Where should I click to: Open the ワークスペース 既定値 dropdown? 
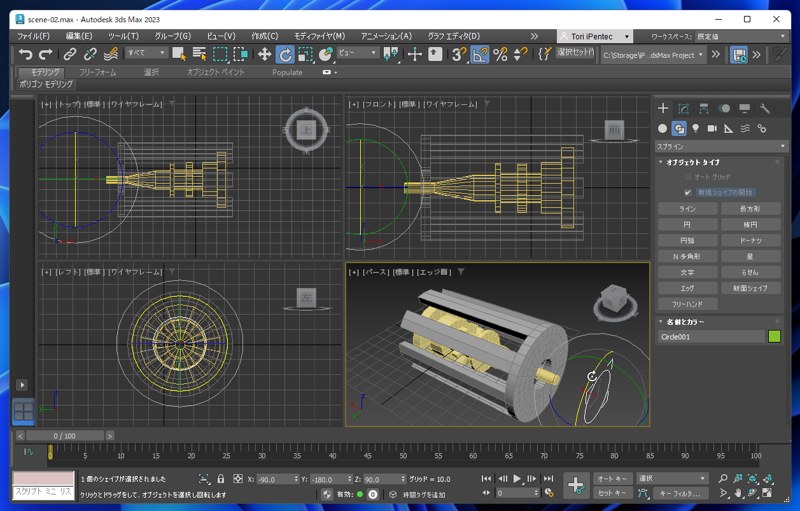coord(741,36)
